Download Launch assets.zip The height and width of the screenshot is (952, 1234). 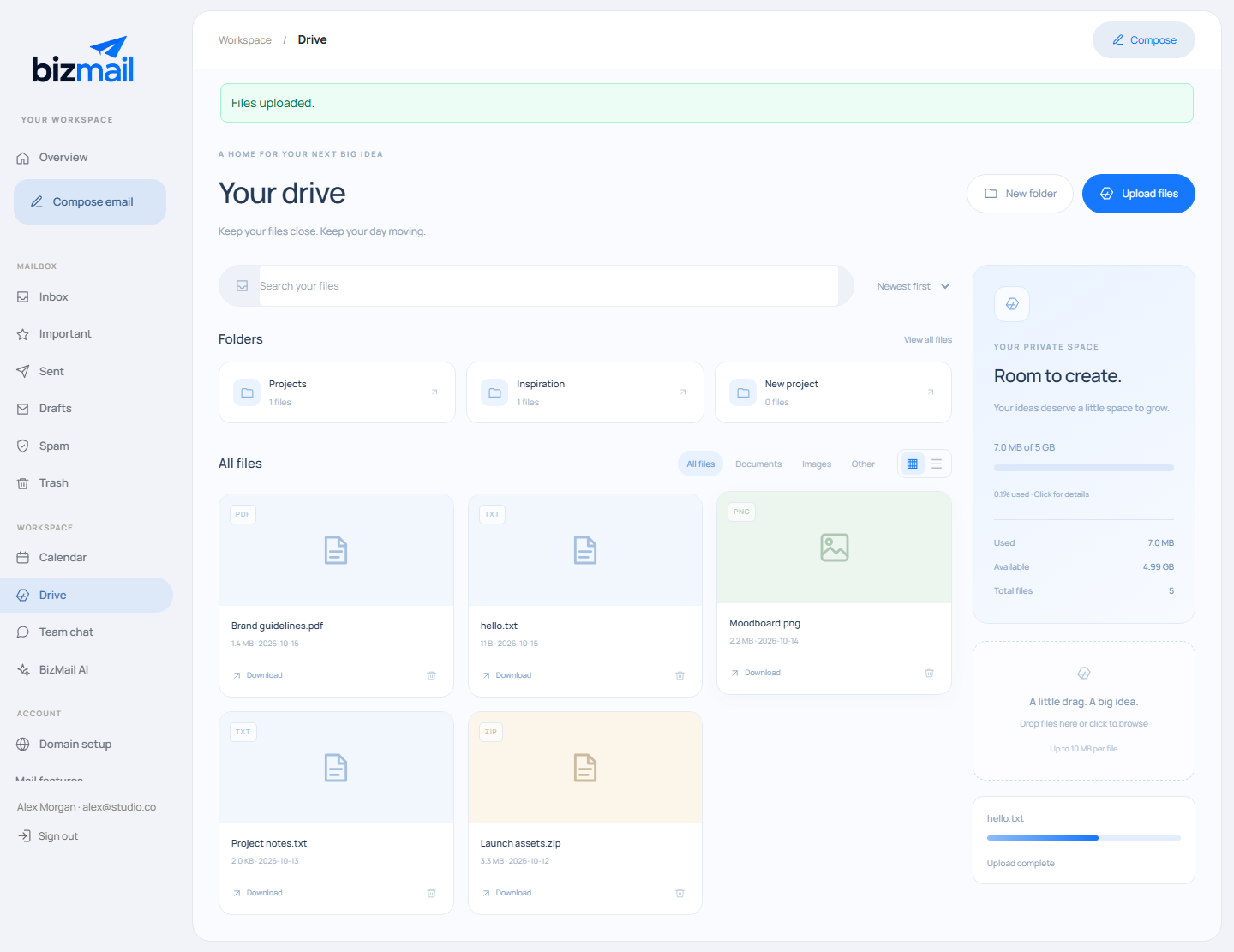[506, 893]
